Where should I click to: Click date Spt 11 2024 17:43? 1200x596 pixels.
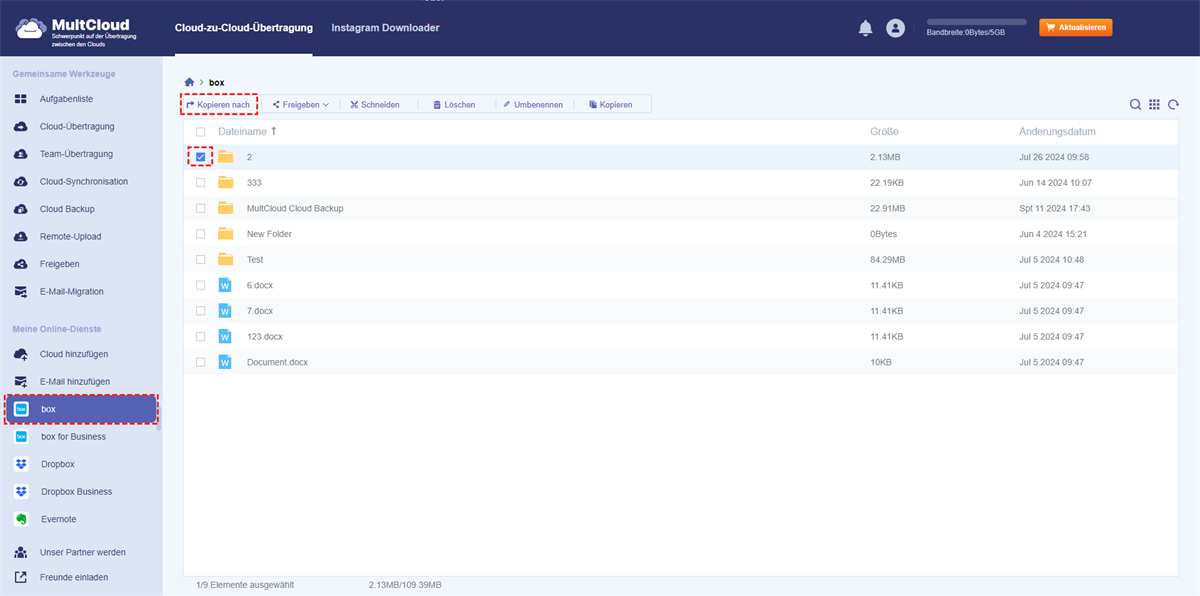coord(1054,208)
